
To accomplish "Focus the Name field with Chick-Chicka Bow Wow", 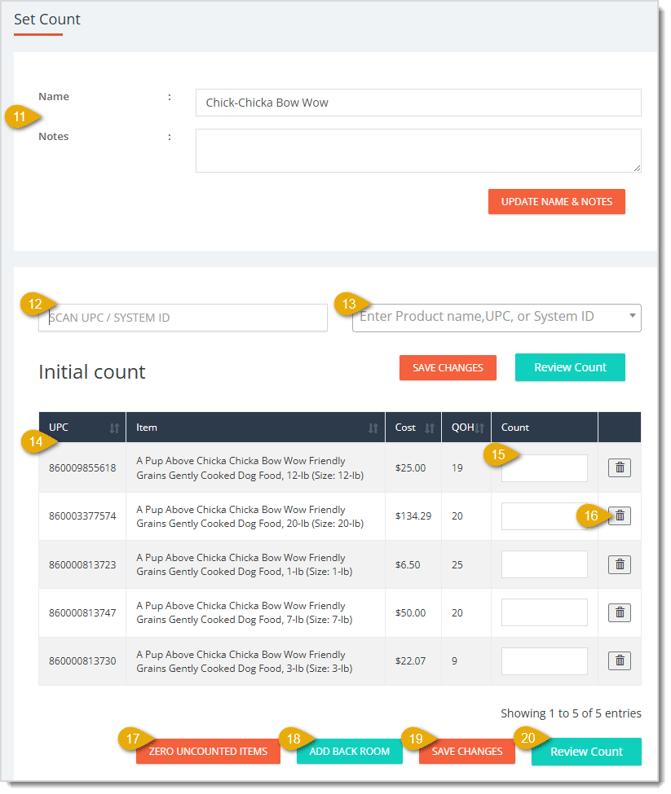I will [418, 103].
